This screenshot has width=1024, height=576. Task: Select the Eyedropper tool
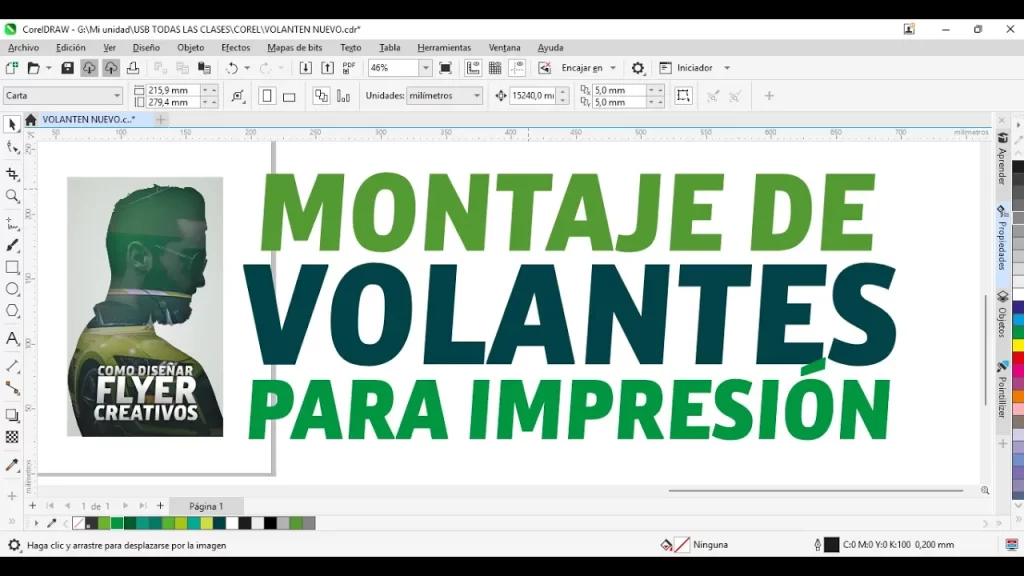[12, 465]
